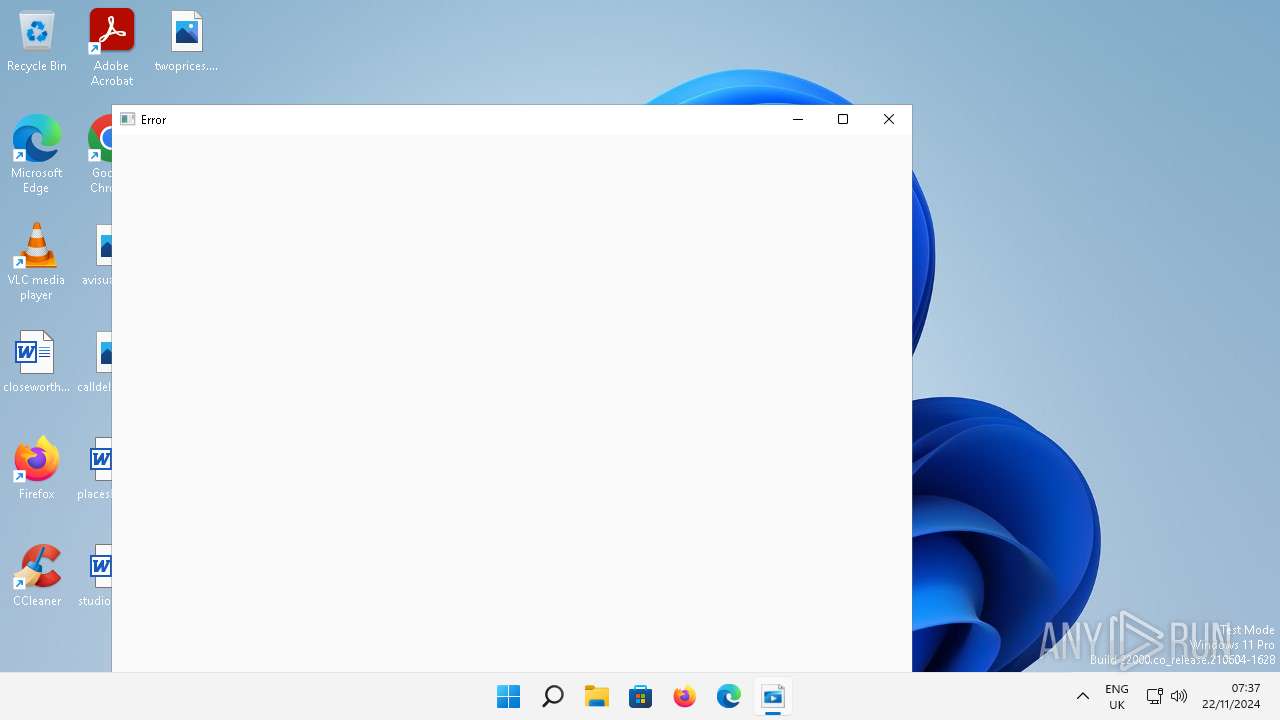Viewport: 1280px width, 720px height.
Task: Open volume tray icon
Action: click(x=1179, y=696)
